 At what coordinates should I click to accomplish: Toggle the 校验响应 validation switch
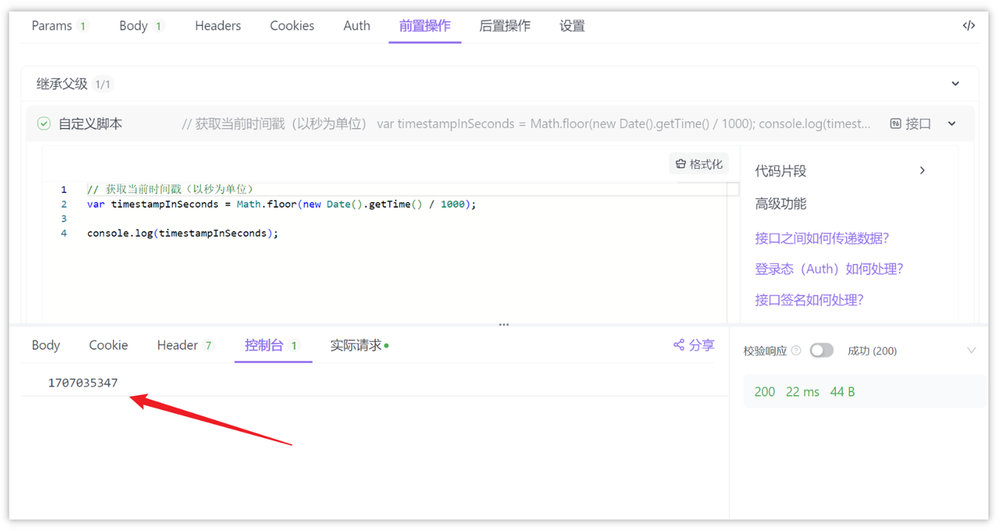tap(821, 351)
